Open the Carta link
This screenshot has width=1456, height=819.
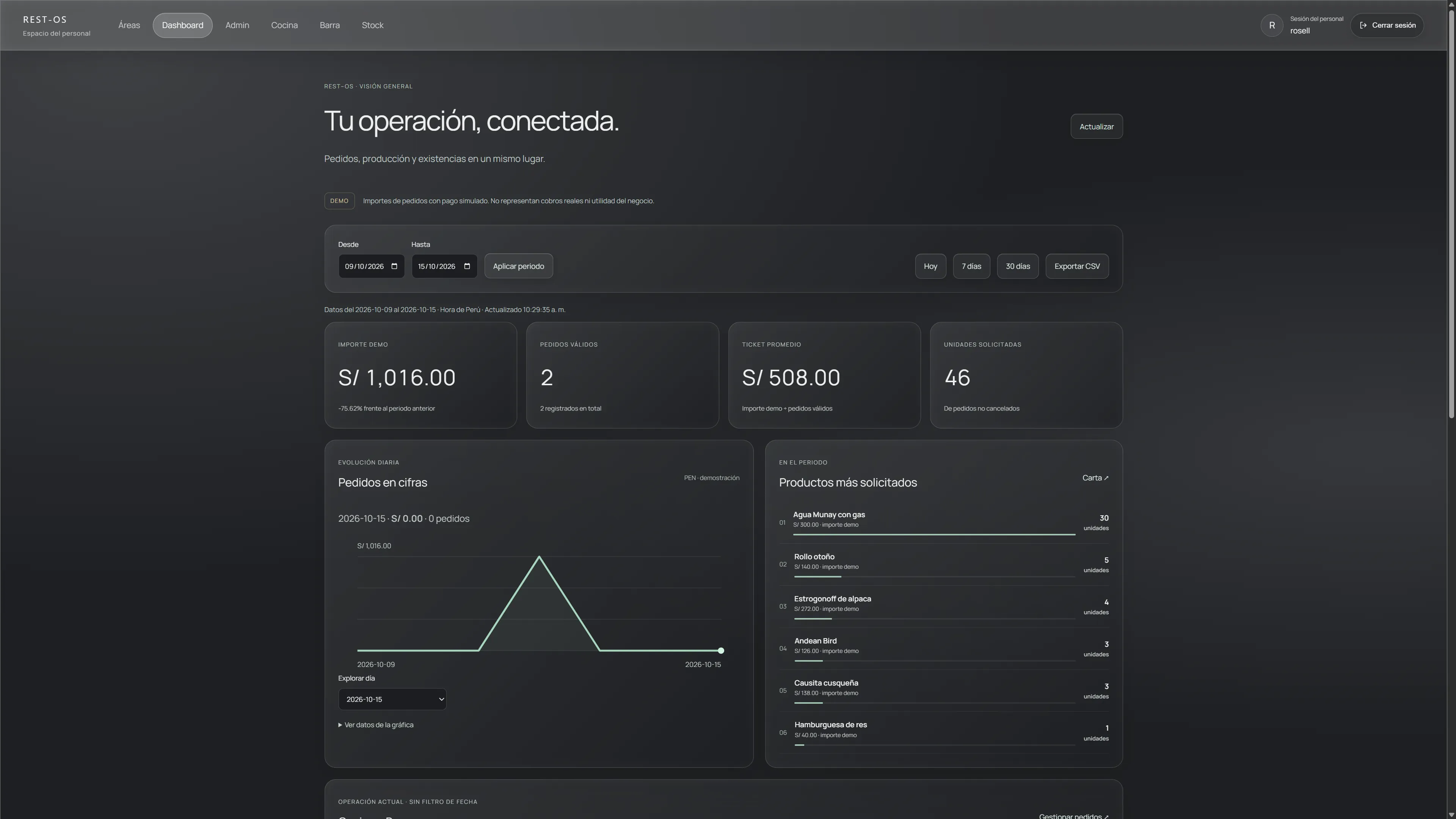tap(1095, 478)
